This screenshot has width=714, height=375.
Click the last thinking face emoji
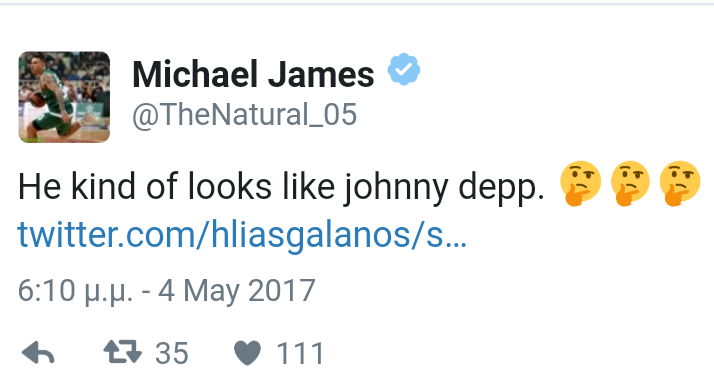pyautogui.click(x=679, y=184)
